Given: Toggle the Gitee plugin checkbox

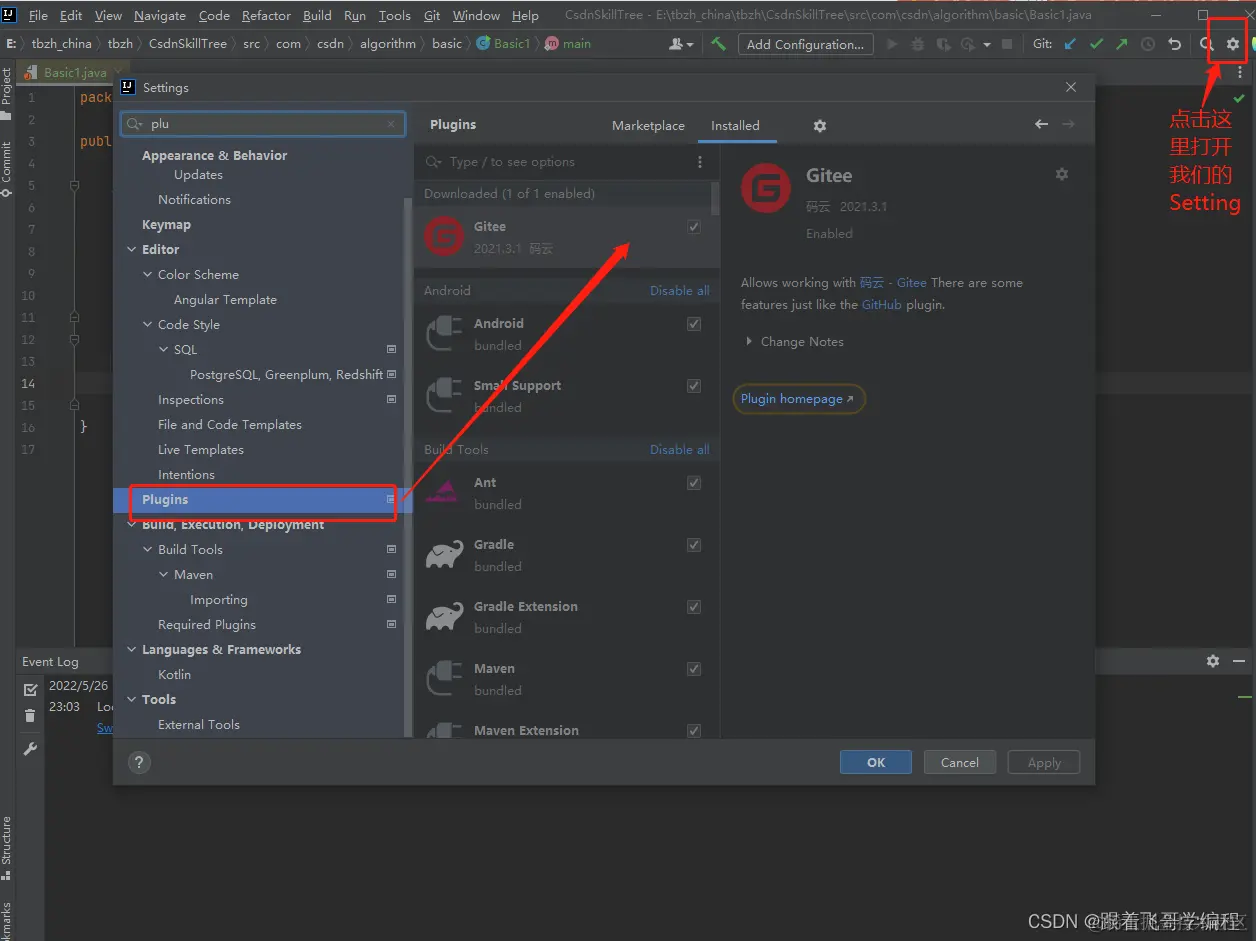Looking at the screenshot, I should 694,227.
